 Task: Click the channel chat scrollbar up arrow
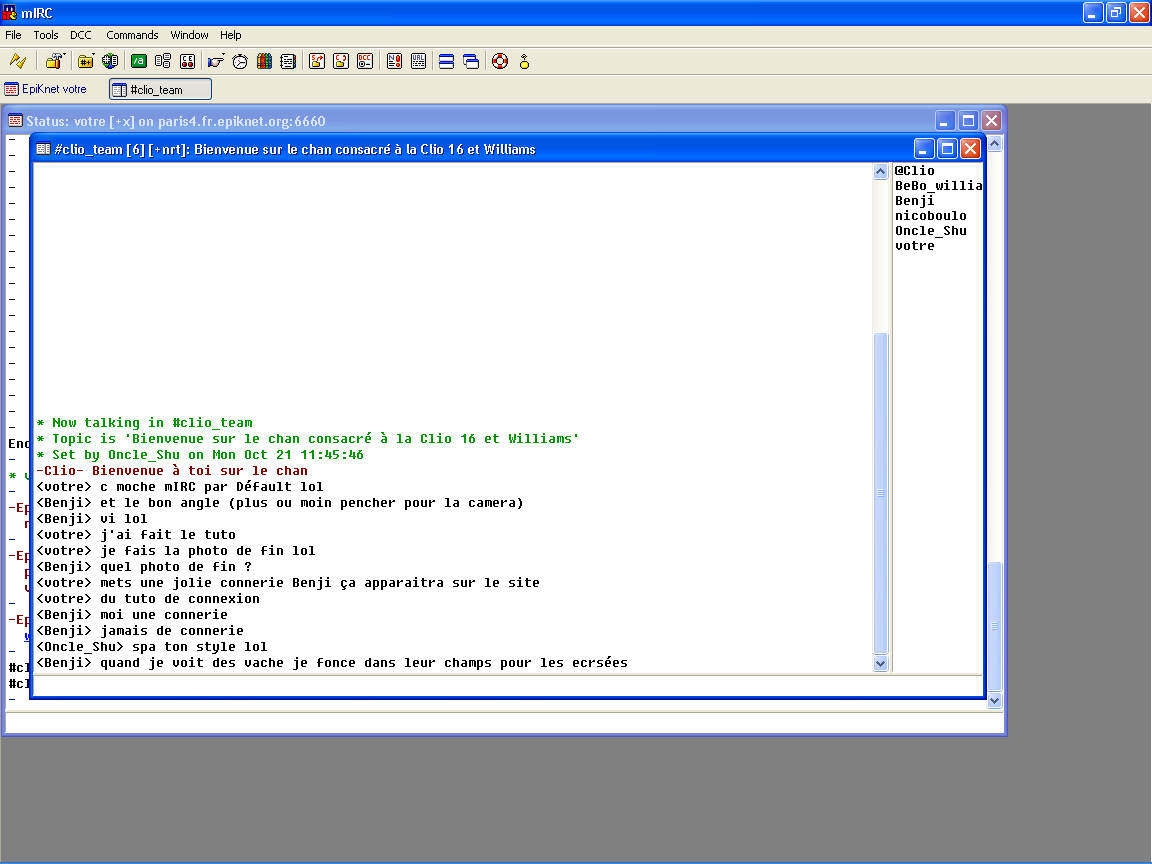tap(881, 171)
